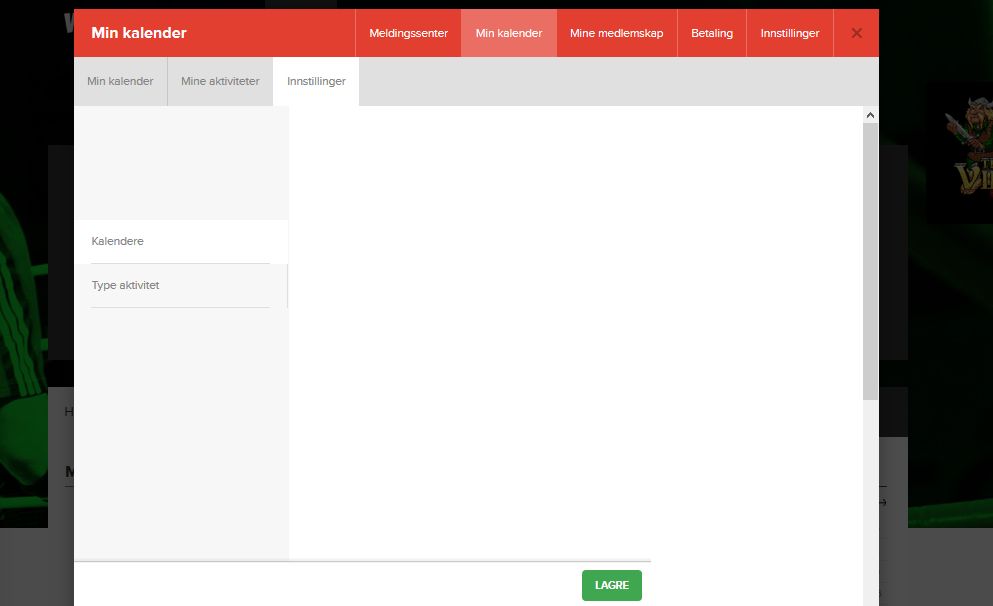This screenshot has width=993, height=606.
Task: Open the Mine aktiviteter sub-tab
Action: click(220, 81)
